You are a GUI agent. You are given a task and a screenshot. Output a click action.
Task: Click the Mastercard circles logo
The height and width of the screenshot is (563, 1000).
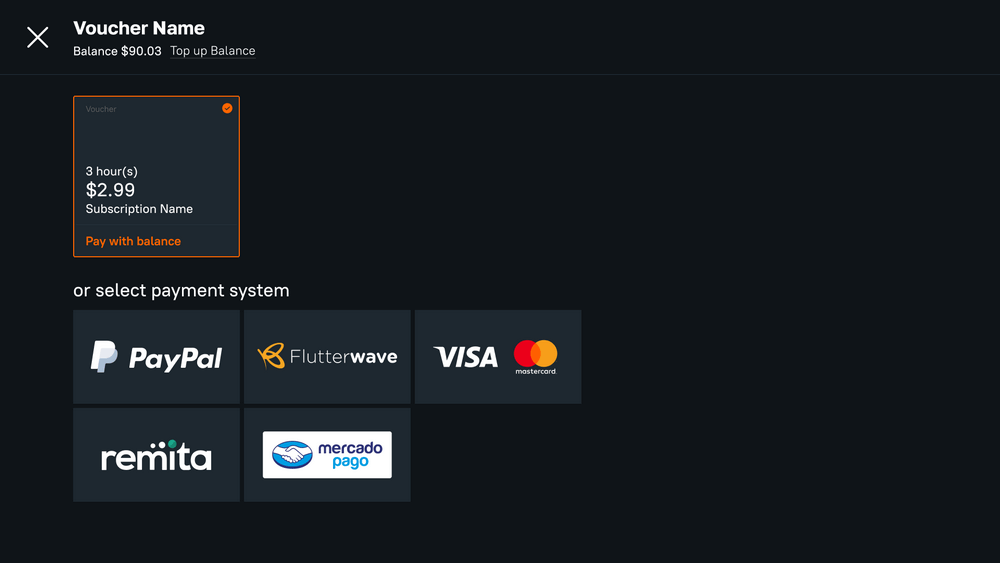[535, 355]
